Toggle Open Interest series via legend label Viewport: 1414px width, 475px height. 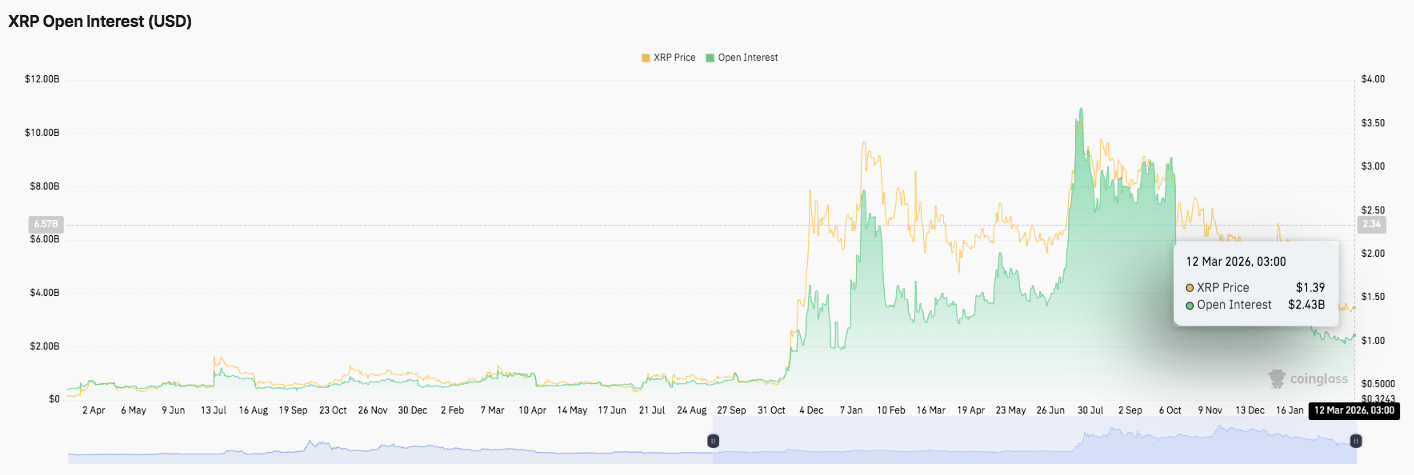(748, 58)
